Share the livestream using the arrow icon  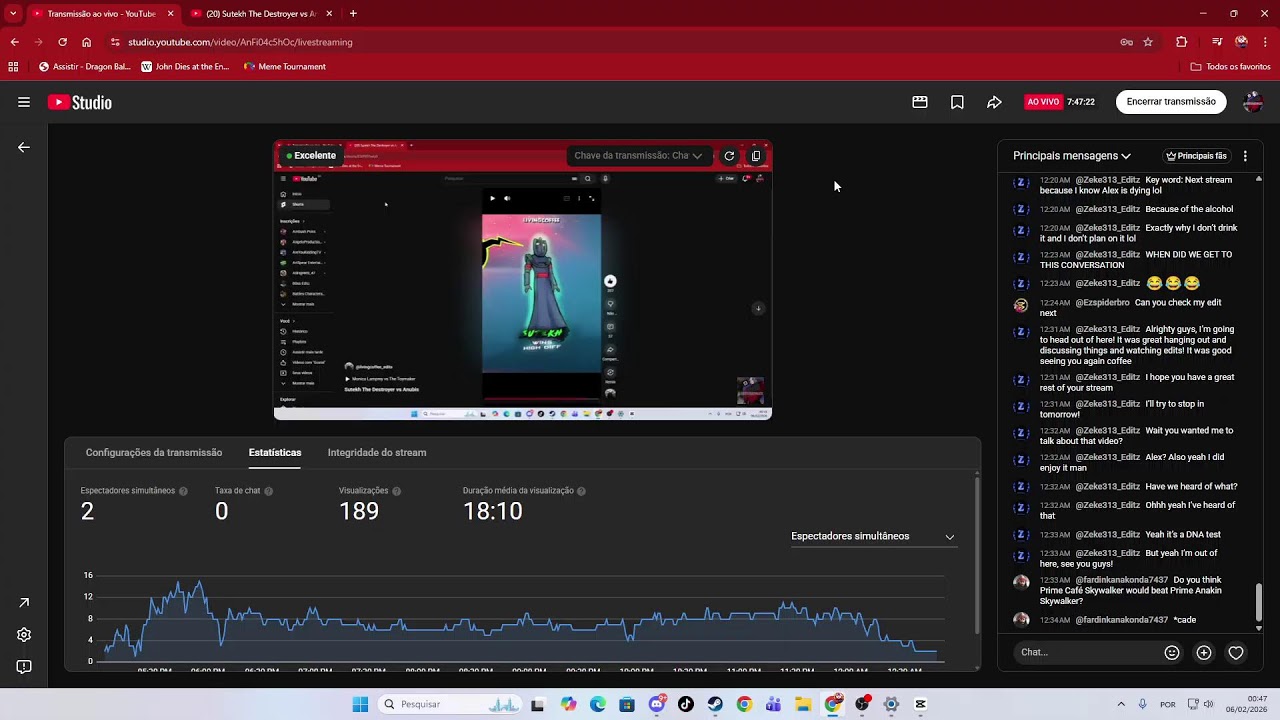(x=994, y=102)
